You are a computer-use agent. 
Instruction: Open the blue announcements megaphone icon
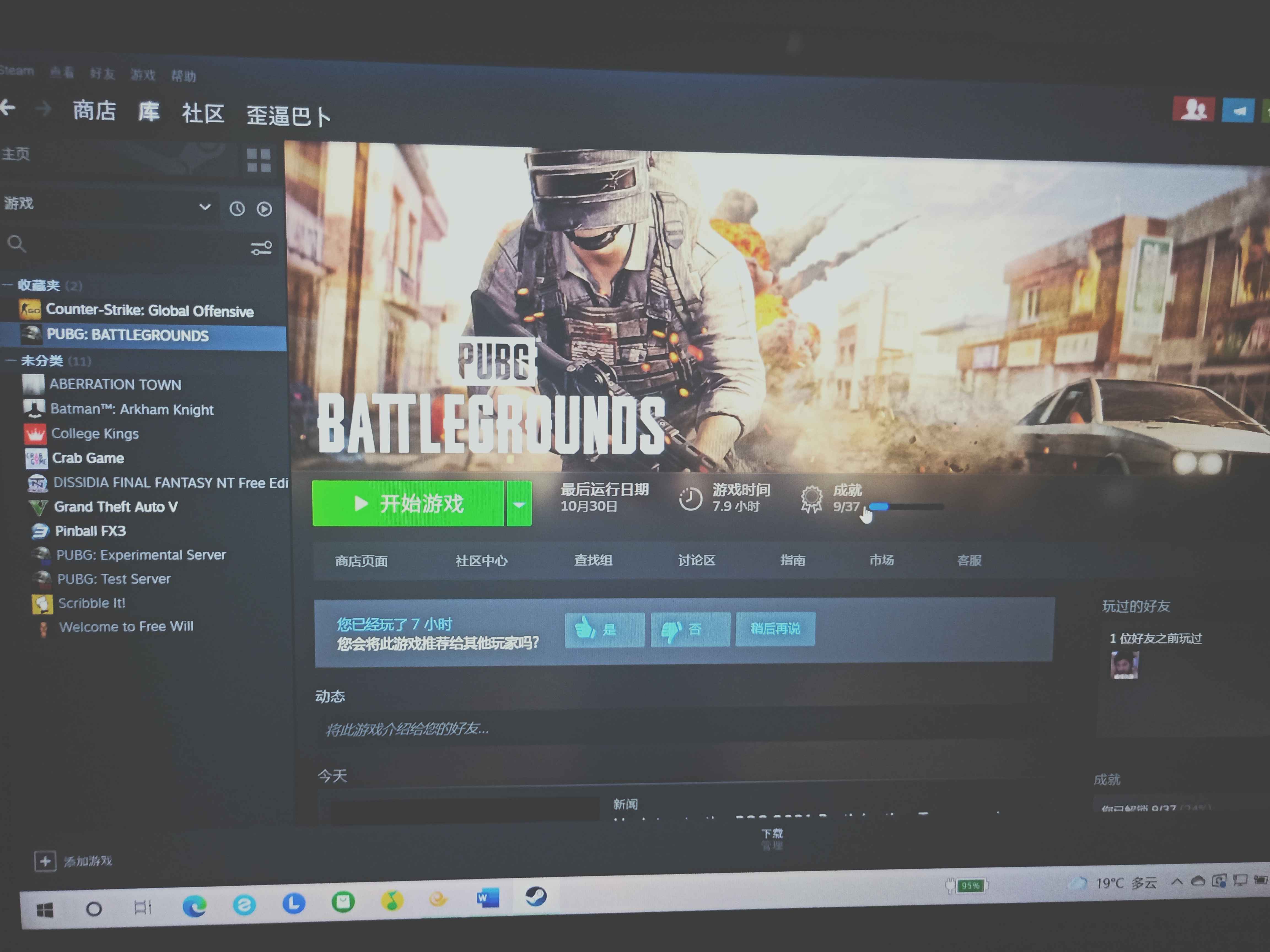point(1238,110)
